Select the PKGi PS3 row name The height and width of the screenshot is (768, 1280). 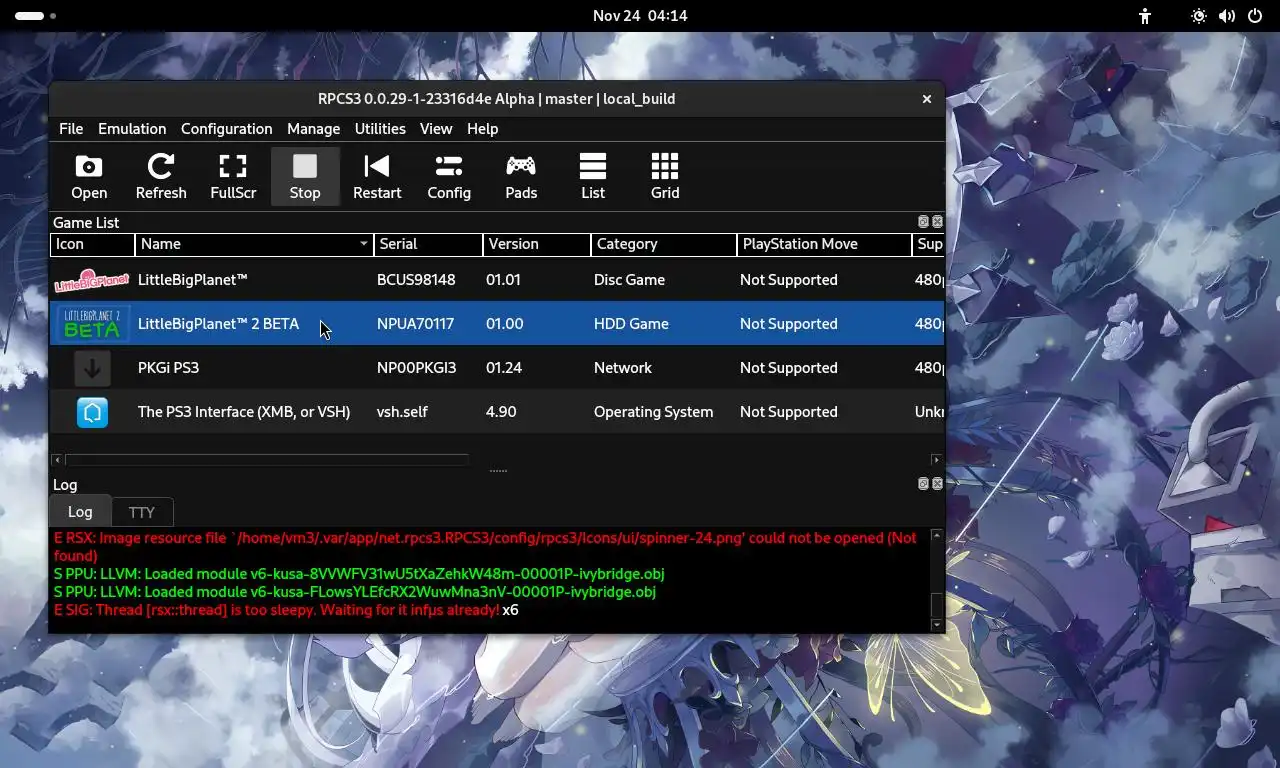pos(168,368)
